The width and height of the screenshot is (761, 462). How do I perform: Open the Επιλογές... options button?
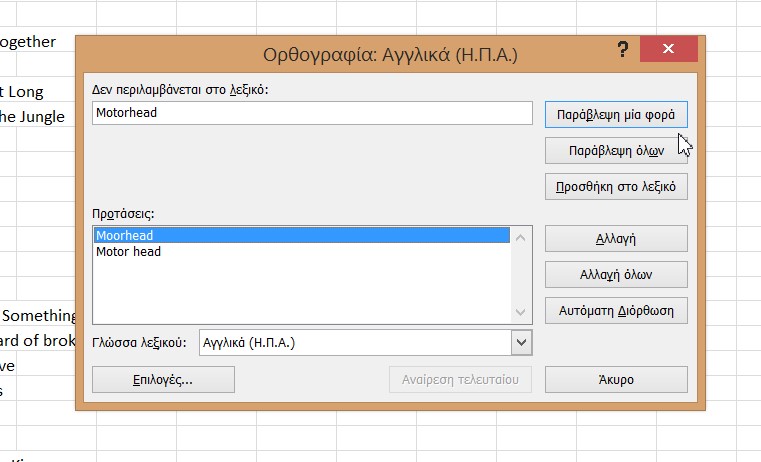(162, 380)
